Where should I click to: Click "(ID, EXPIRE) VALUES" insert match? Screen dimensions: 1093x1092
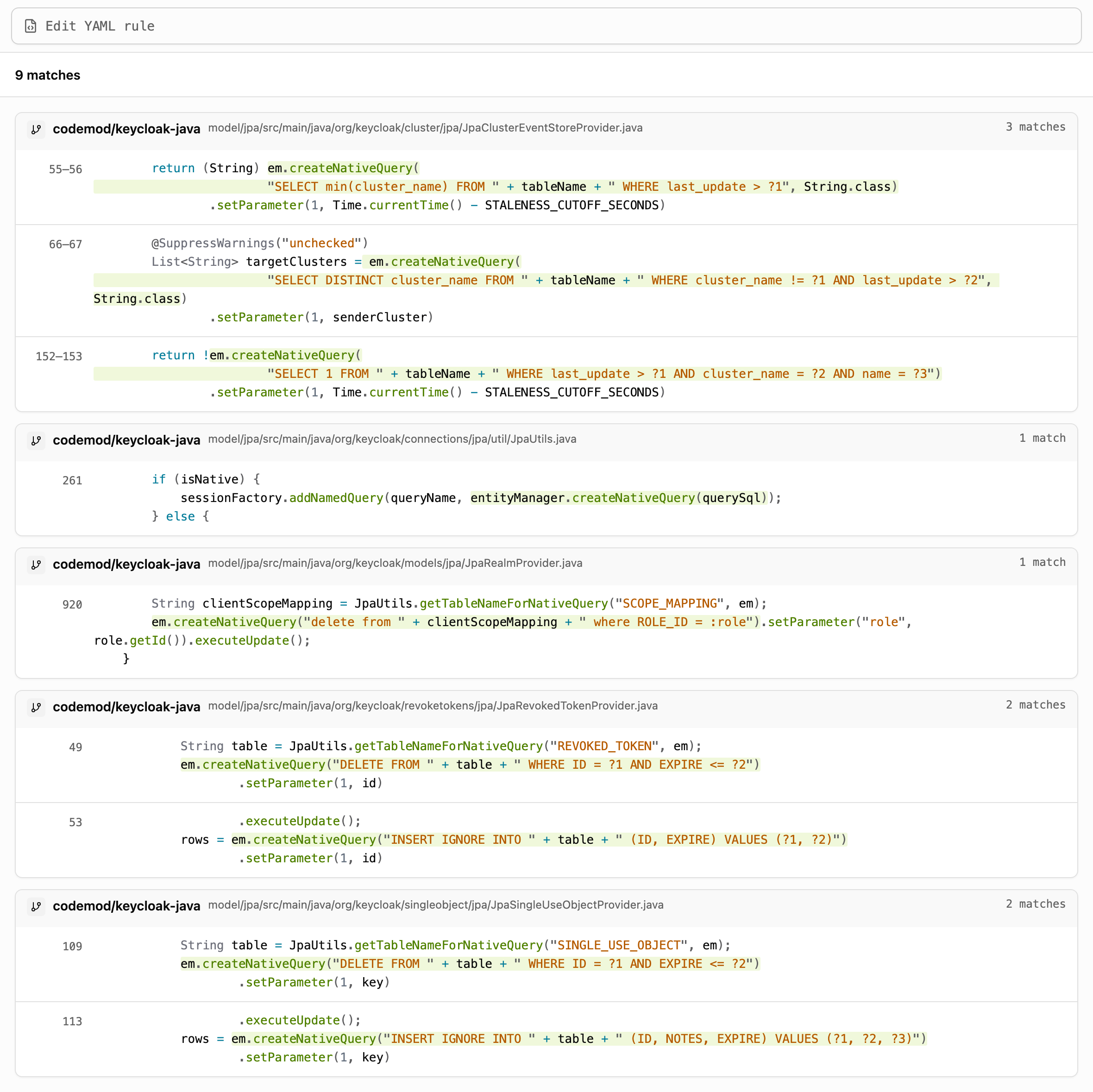(539, 840)
